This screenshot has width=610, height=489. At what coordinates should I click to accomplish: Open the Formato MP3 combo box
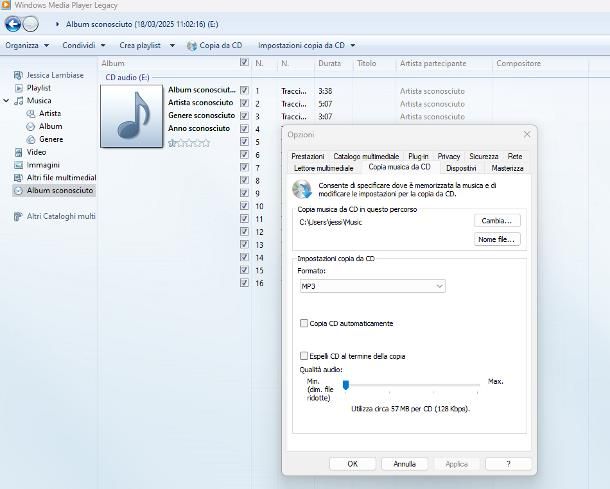click(373, 286)
